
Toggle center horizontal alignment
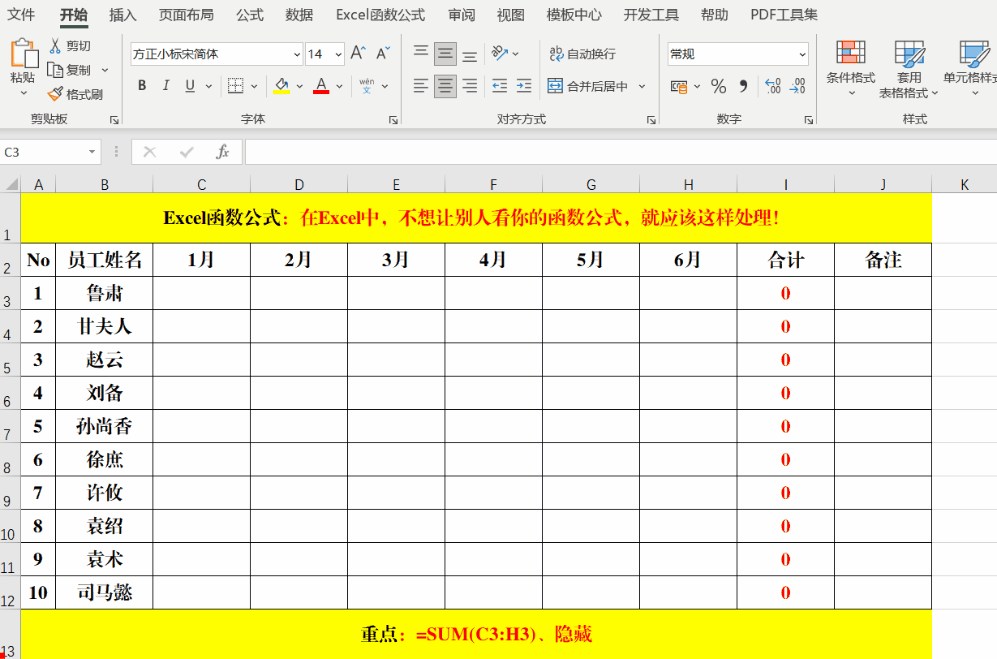445,86
